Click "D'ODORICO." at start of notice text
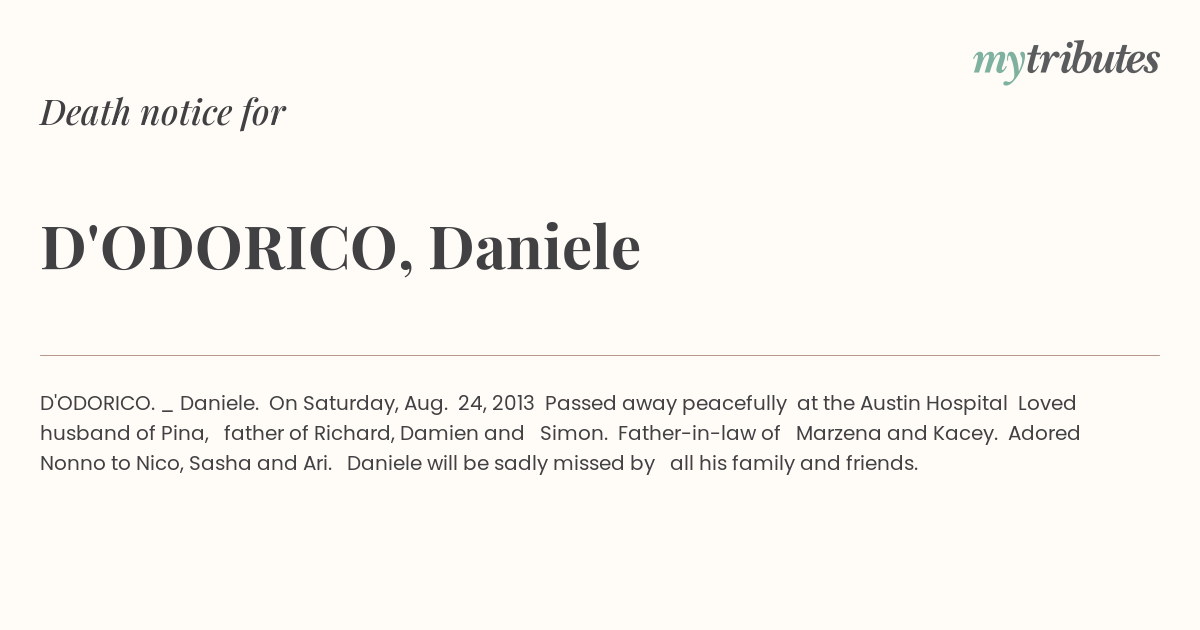This screenshot has width=1200, height=630. (97, 403)
